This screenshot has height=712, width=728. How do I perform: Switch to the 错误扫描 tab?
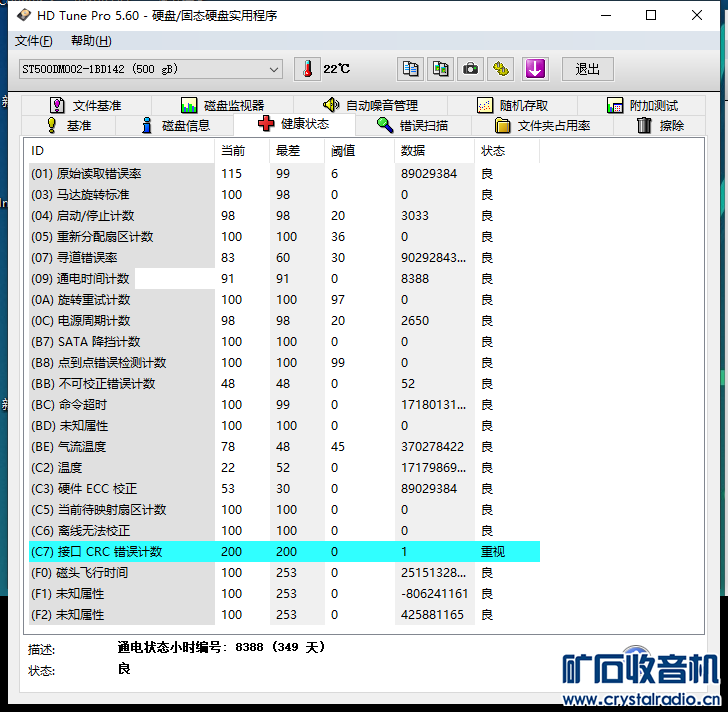[x=413, y=125]
